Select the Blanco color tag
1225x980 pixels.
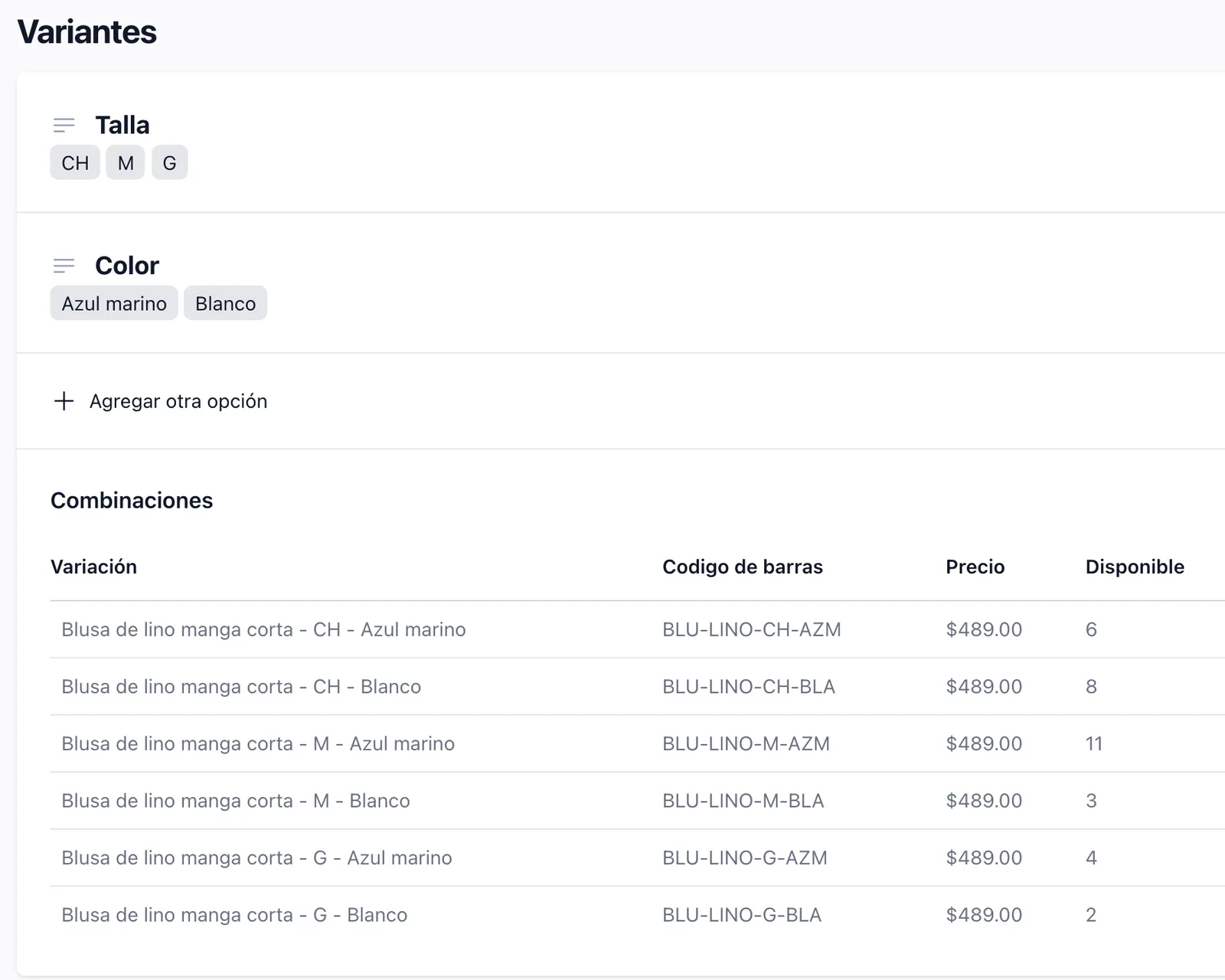[225, 304]
